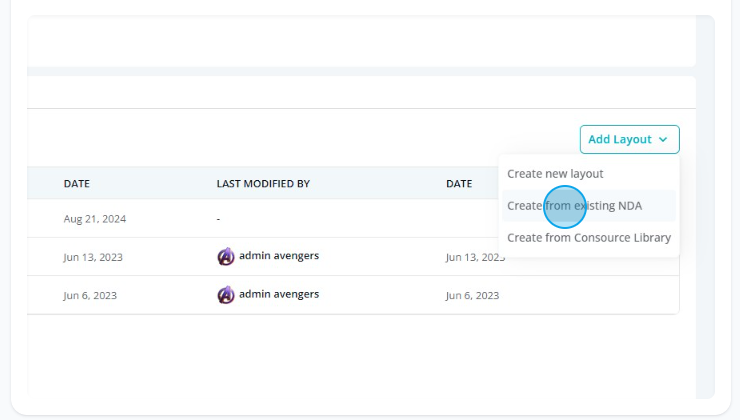Select Create from Consource Library
The height and width of the screenshot is (420, 740).
(x=589, y=237)
